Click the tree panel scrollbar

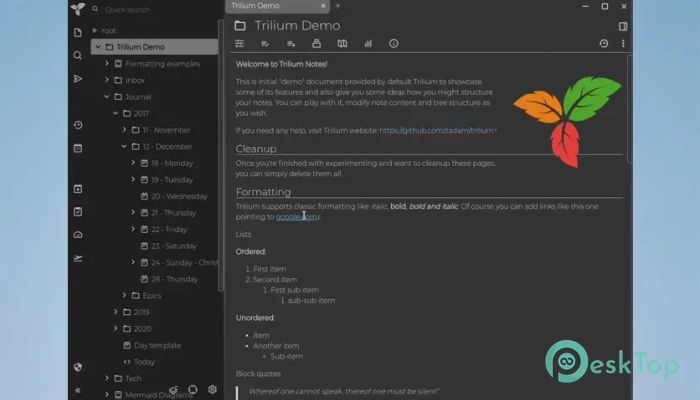[221, 155]
